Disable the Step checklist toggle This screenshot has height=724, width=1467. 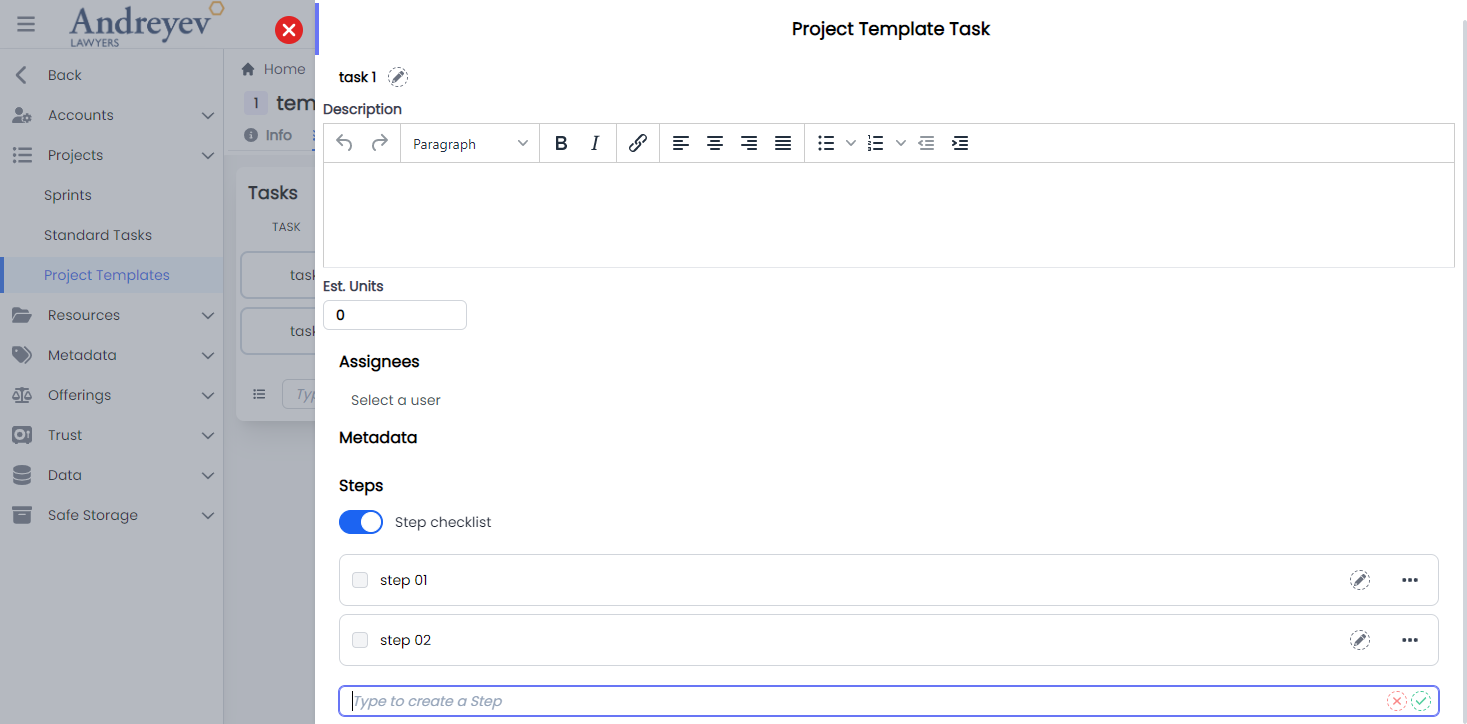pyautogui.click(x=360, y=521)
